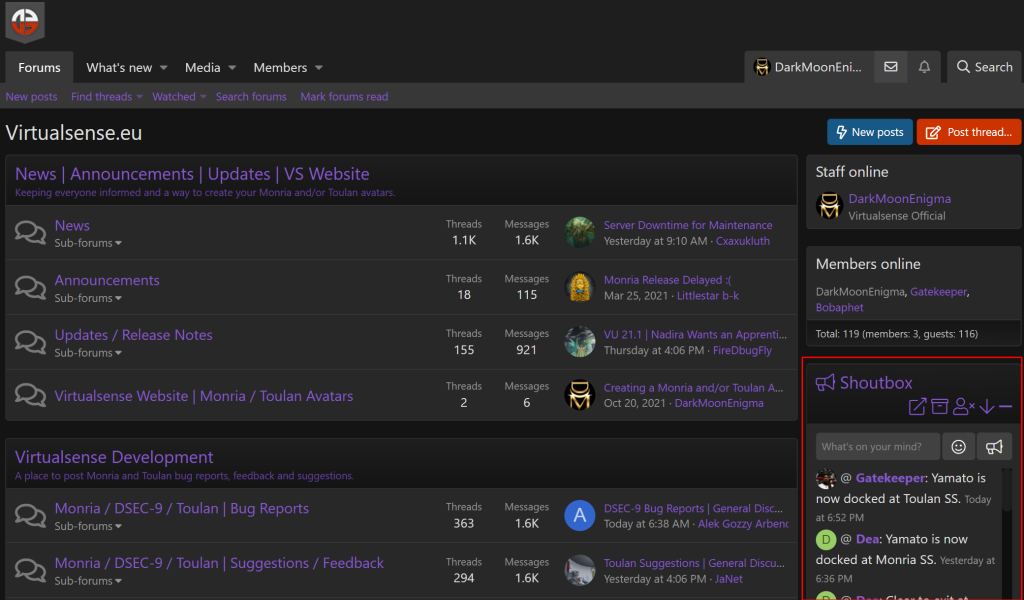Click the Shoutbox ignored users icon
Viewport: 1024px width, 600px height.
pyautogui.click(x=964, y=407)
